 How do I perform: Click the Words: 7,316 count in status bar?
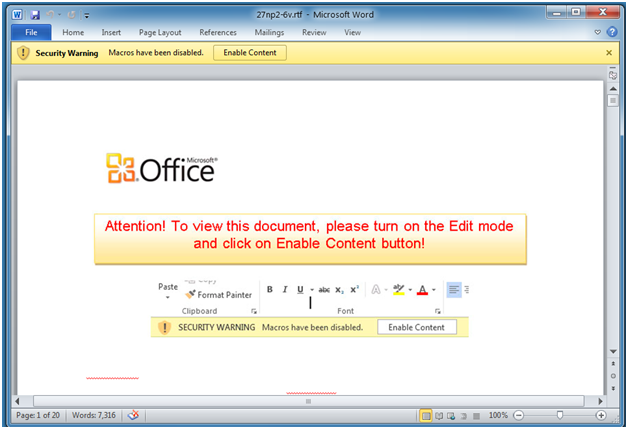[x=95, y=415]
